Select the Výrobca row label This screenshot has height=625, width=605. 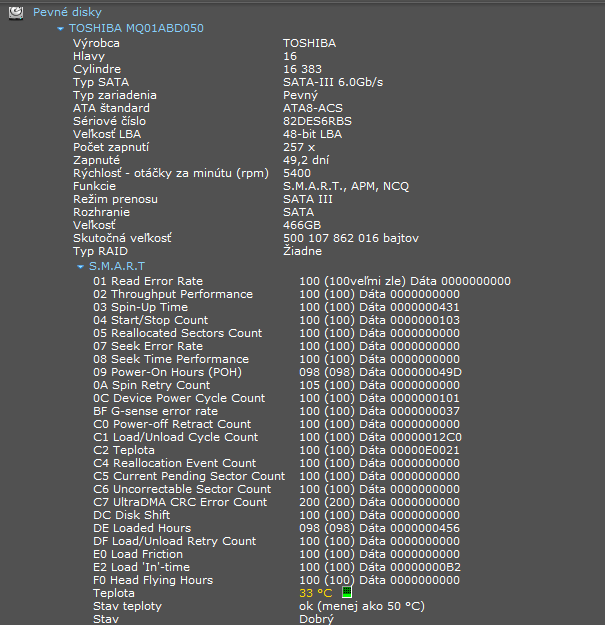tap(96, 43)
